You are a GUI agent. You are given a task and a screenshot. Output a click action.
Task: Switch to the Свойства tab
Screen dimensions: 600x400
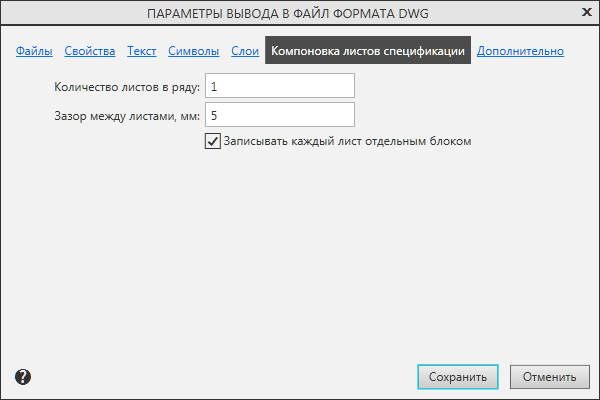[90, 51]
